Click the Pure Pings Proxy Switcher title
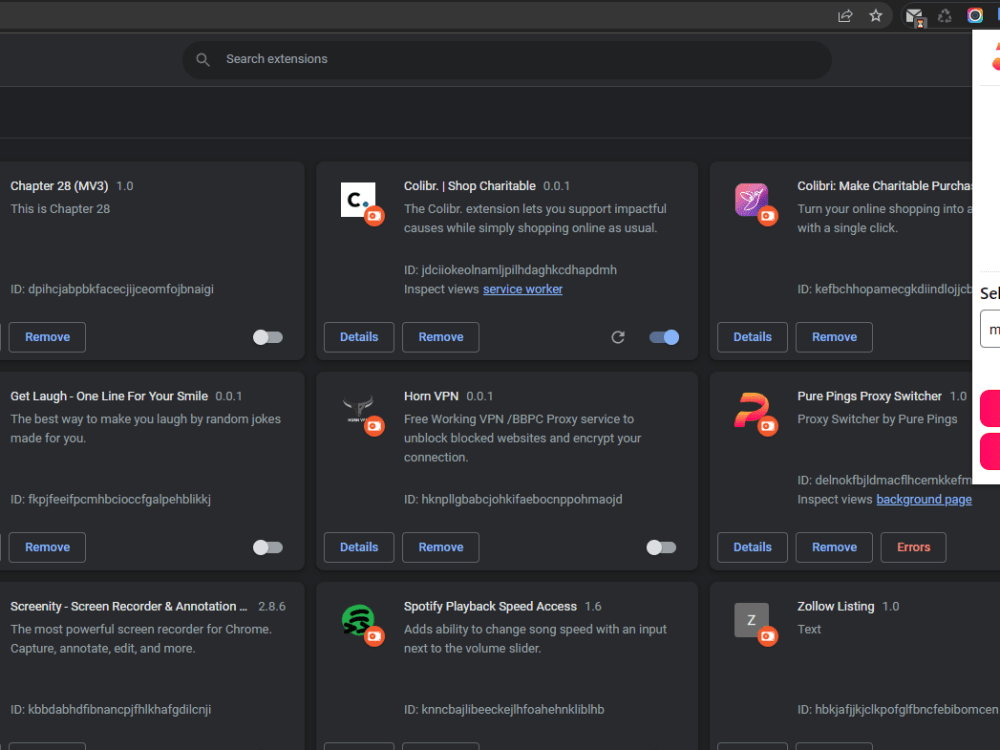The height and width of the screenshot is (750, 1000). 869,396
